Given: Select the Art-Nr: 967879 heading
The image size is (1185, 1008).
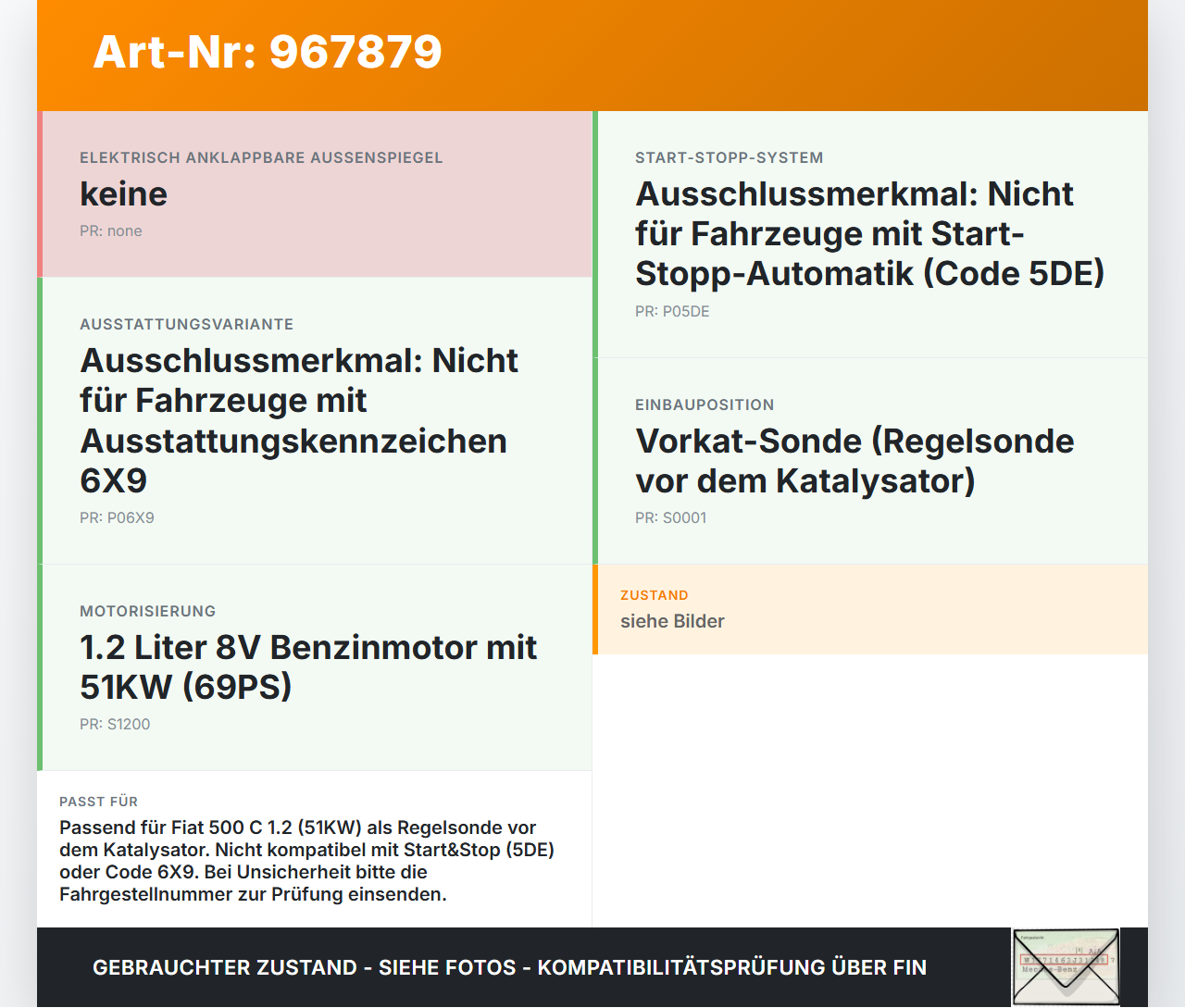Looking at the screenshot, I should (268, 52).
